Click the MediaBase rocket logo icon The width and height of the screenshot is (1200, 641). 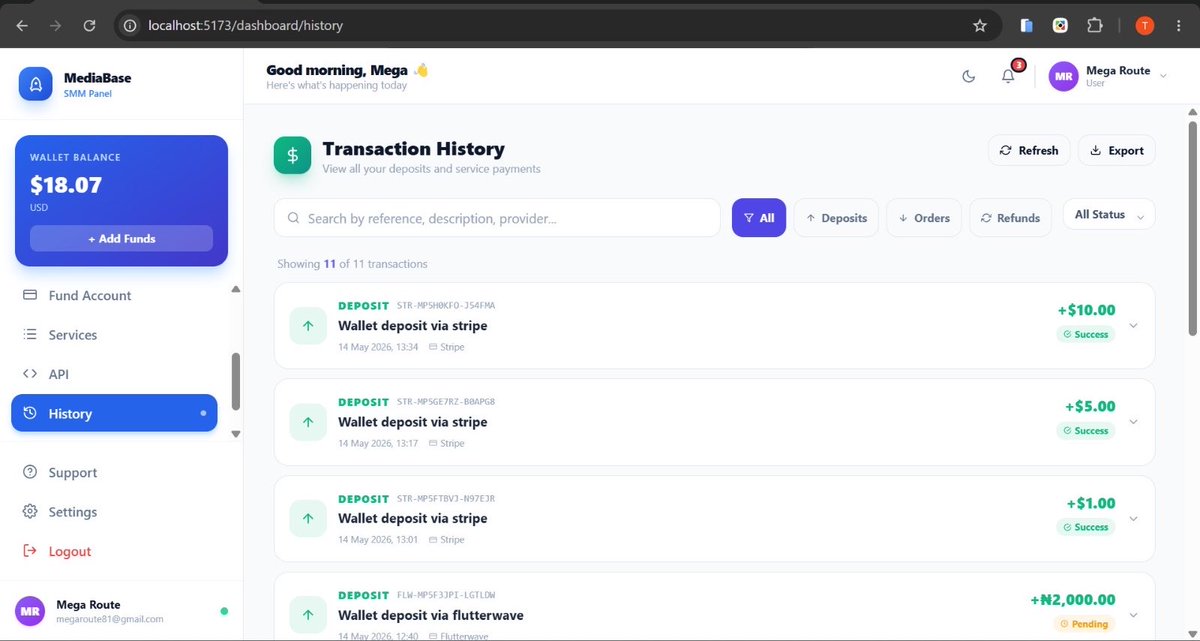[x=35, y=84]
